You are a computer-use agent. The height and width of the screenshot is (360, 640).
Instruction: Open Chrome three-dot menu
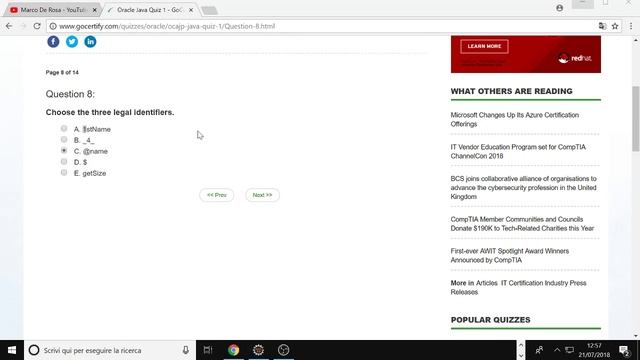pos(631,26)
